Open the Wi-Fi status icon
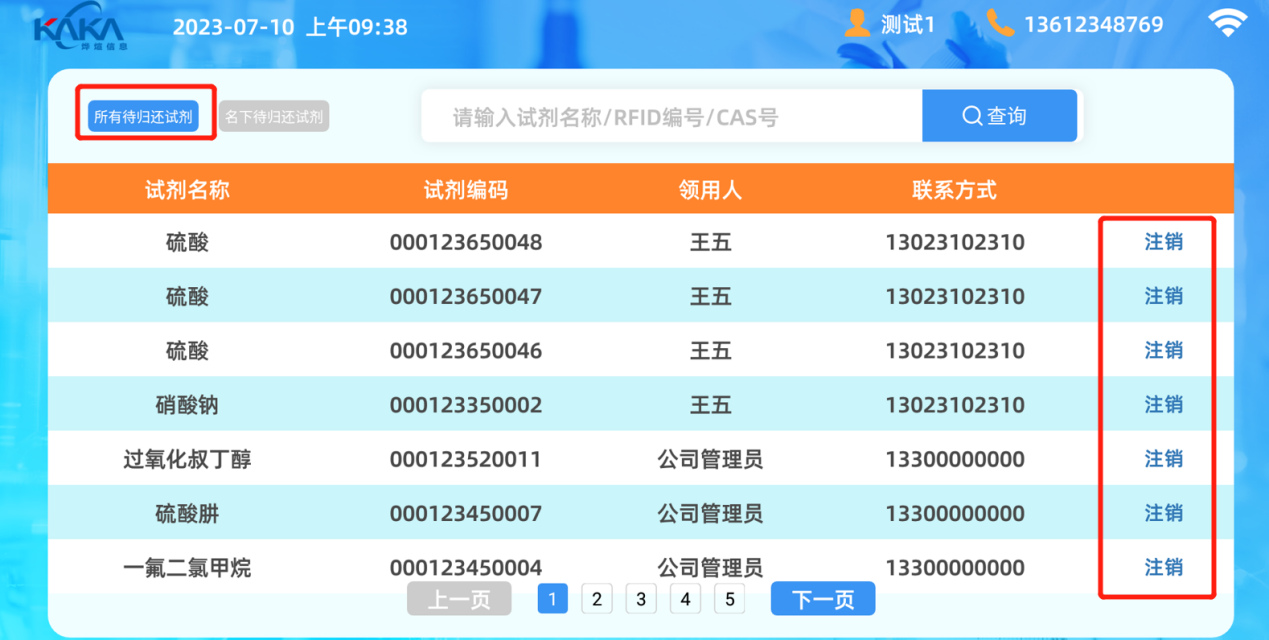The height and width of the screenshot is (640, 1269). point(1228,24)
